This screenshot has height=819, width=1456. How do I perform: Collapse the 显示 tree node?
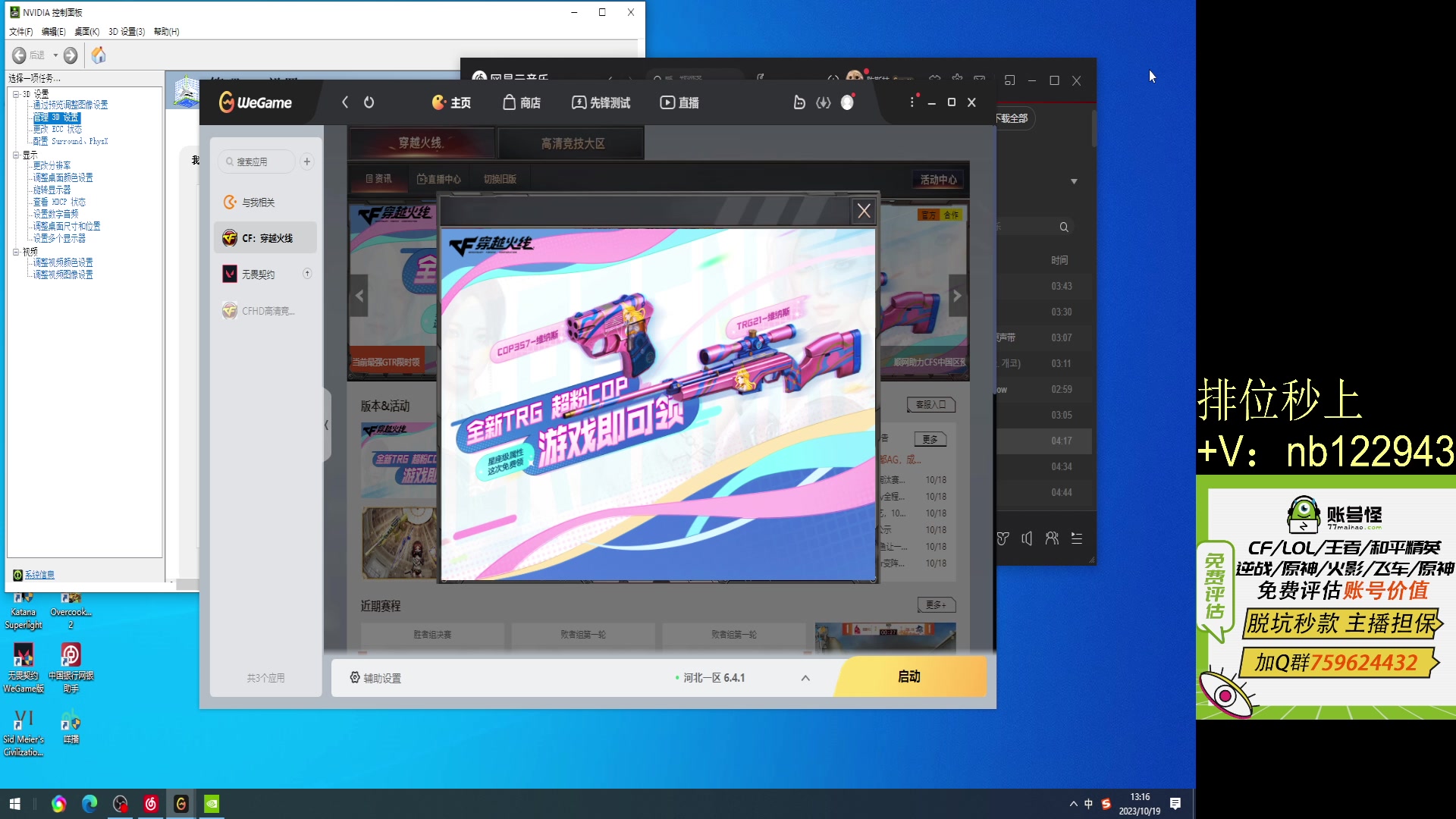16,155
